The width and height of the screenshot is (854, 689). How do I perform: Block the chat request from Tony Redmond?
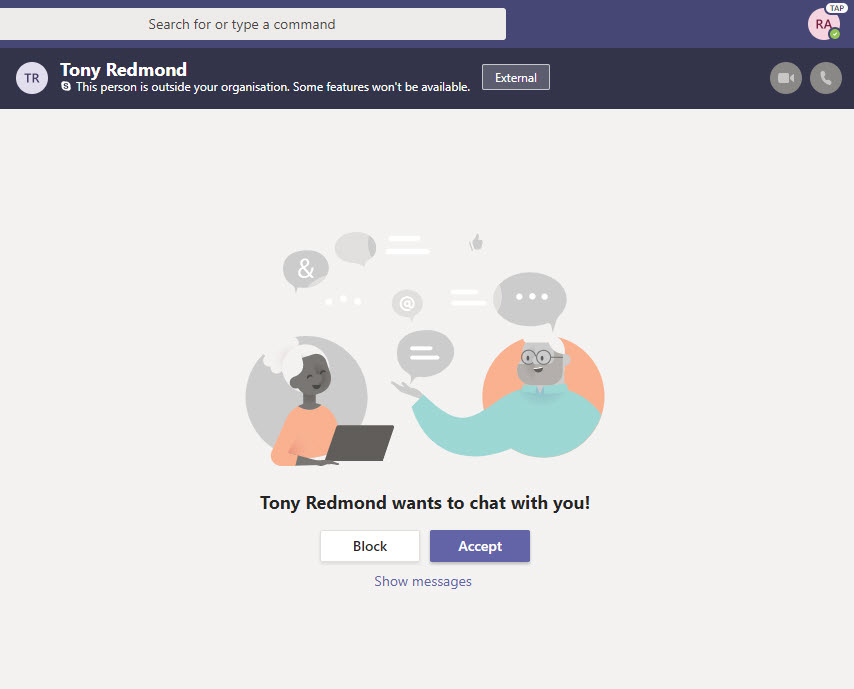pos(370,546)
